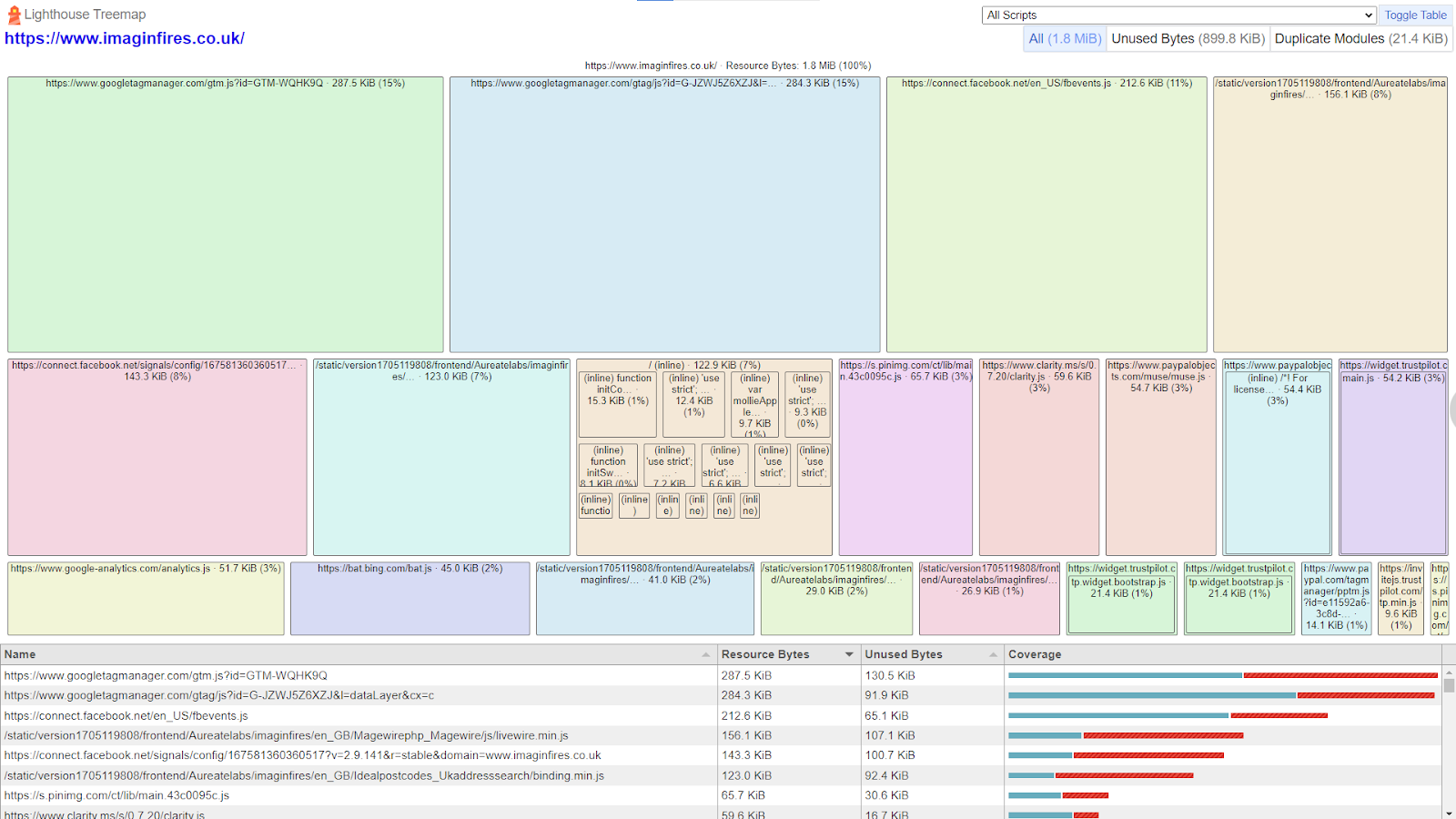Select the paypal tagmanager pptm.js 14.1 KiB block

[1336, 599]
